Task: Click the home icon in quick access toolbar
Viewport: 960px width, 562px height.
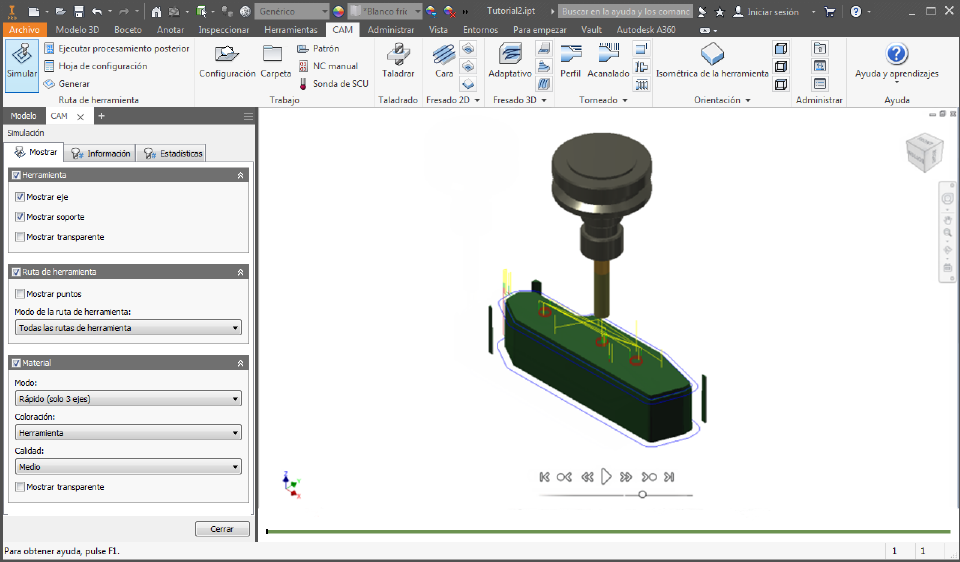Action: click(x=156, y=12)
